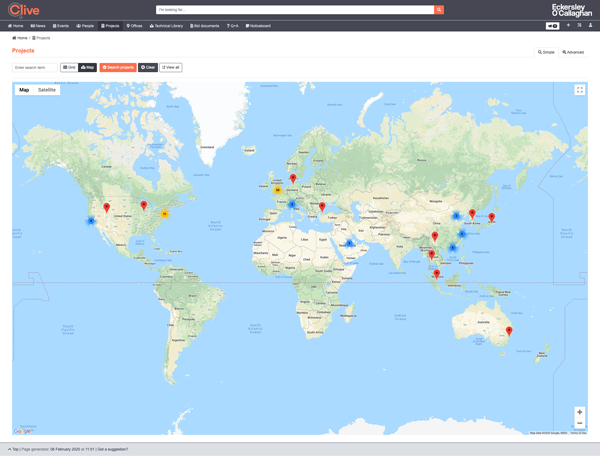The image size is (600, 471).
Task: Expand the Advanced search options
Action: coord(573,52)
